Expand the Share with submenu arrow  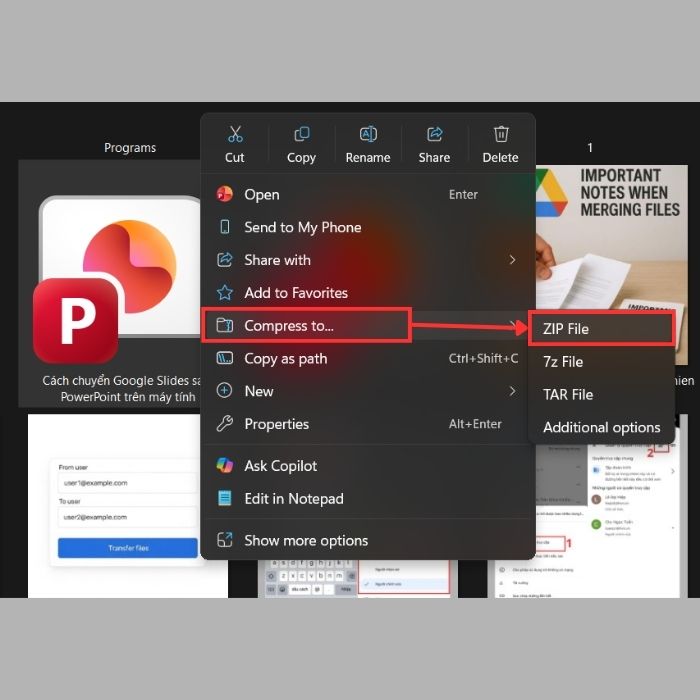coord(512,260)
